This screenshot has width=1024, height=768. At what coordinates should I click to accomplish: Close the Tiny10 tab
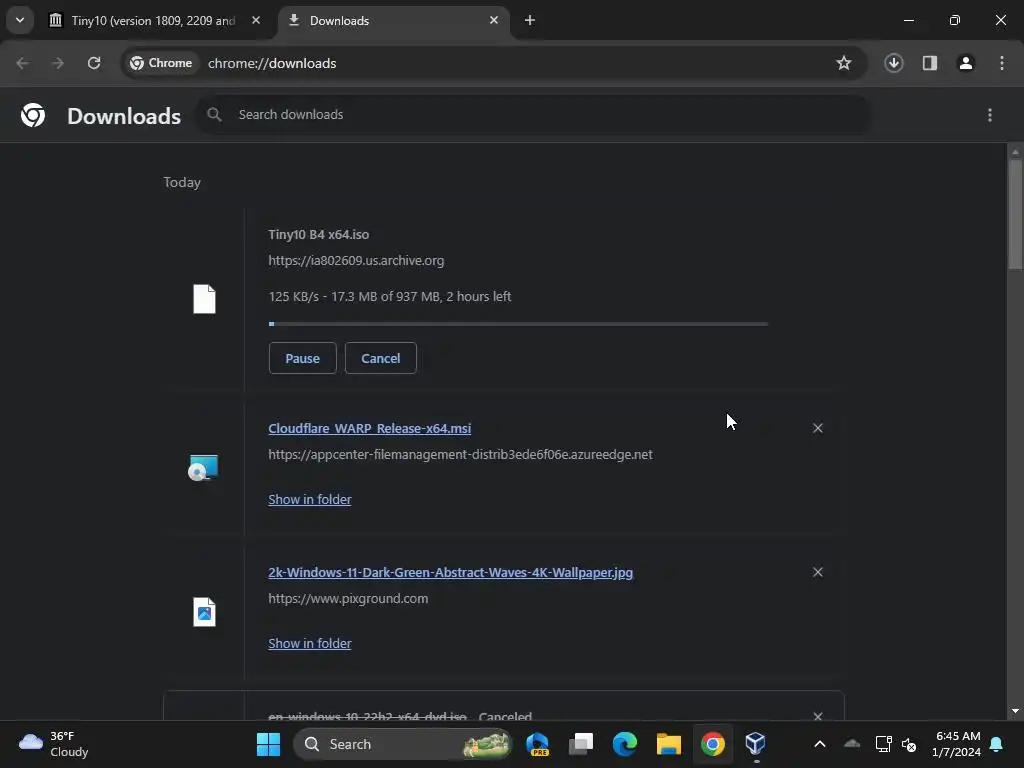[256, 20]
